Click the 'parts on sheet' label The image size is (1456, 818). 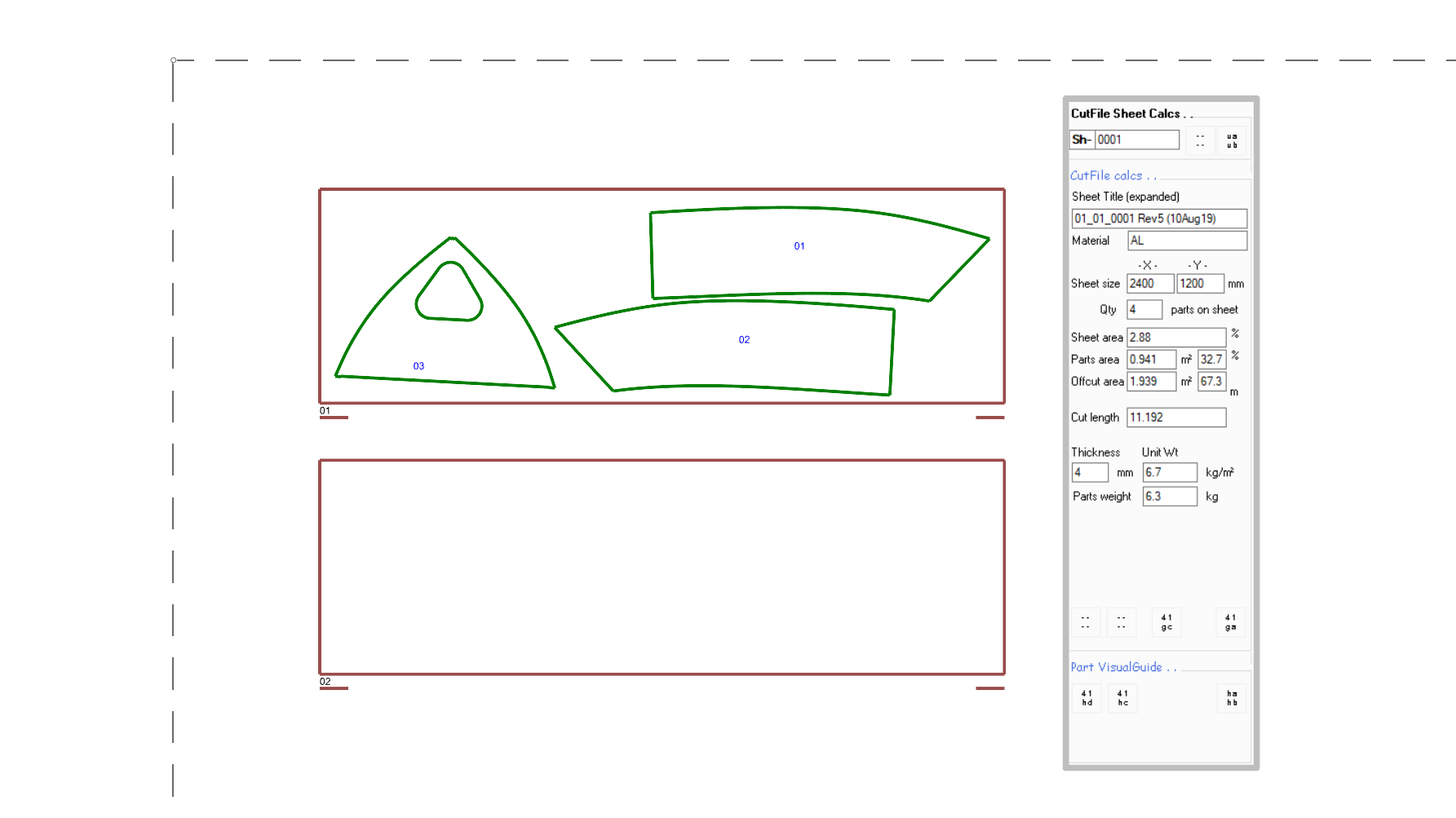click(x=1204, y=310)
